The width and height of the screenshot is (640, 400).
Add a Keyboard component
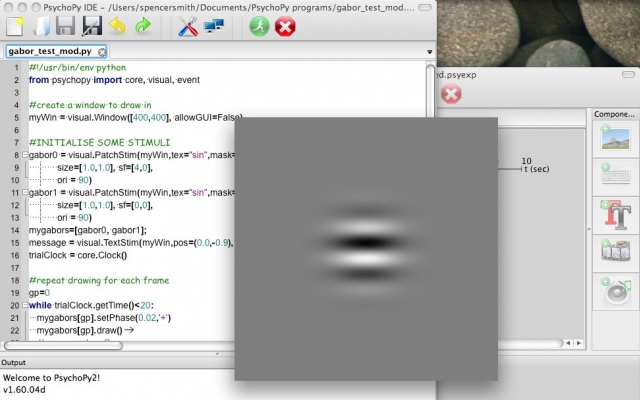coord(615,175)
